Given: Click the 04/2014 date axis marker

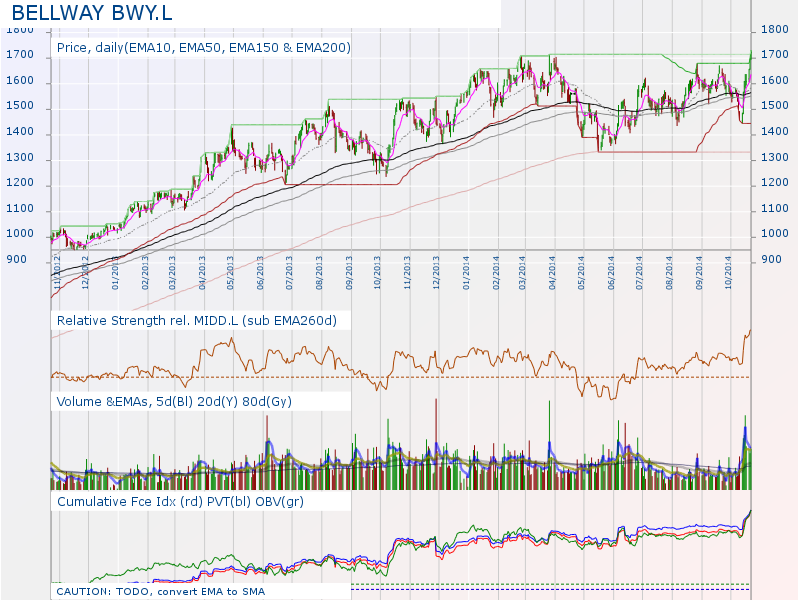Looking at the screenshot, I should [x=553, y=273].
